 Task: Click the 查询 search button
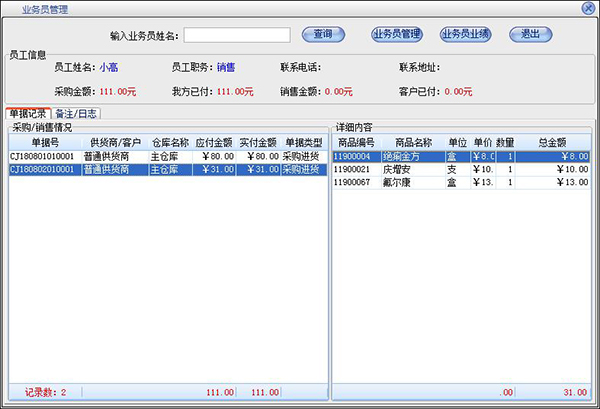(x=322, y=35)
